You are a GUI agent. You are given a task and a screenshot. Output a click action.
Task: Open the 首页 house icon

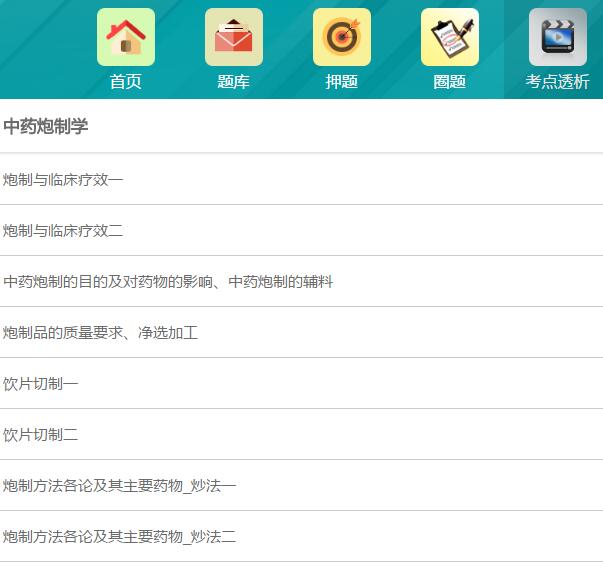126,37
